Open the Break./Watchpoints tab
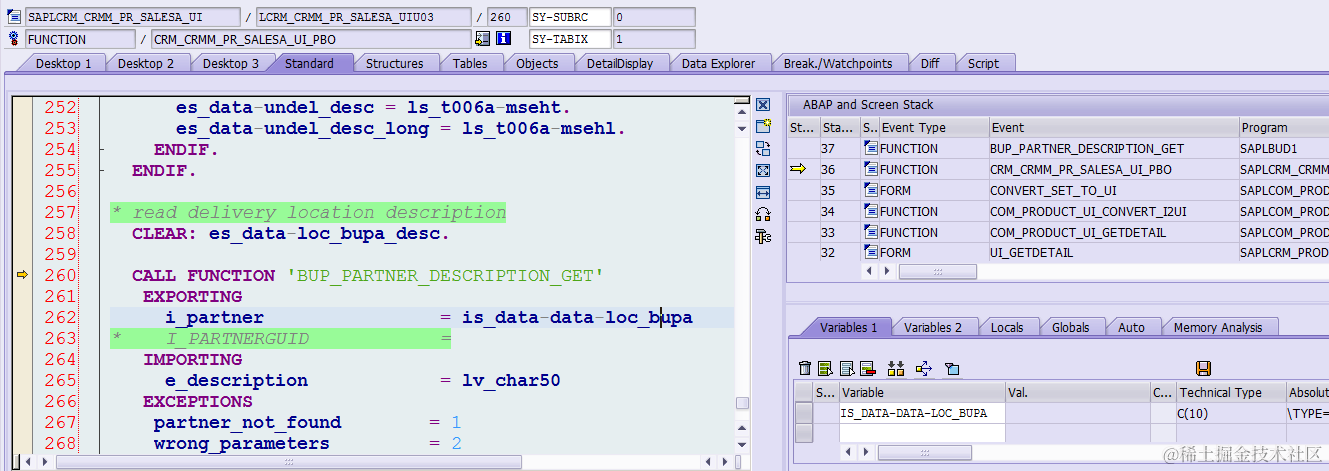The width and height of the screenshot is (1329, 471). (x=837, y=63)
